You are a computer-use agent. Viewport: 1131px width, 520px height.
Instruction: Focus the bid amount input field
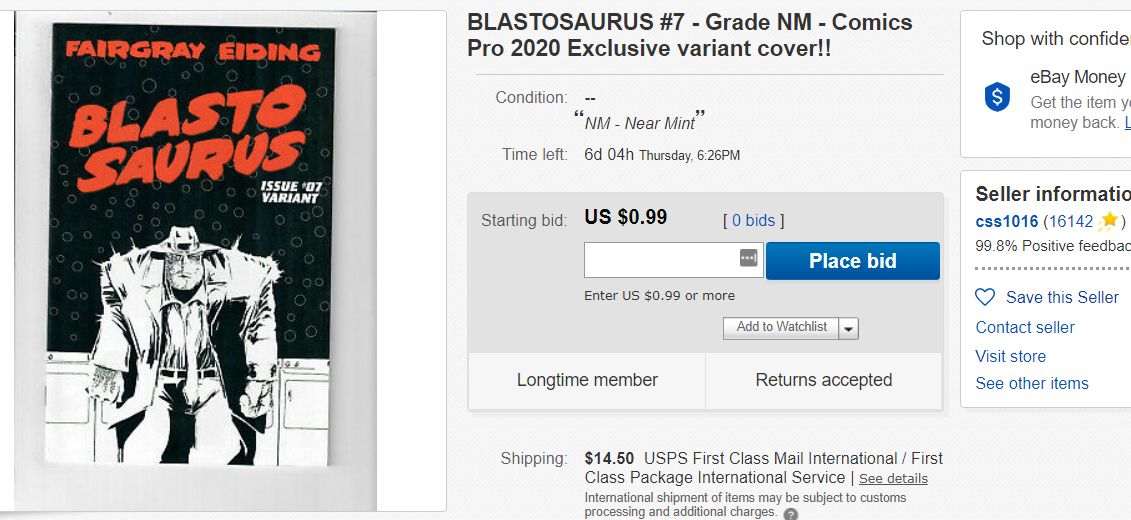(662, 260)
